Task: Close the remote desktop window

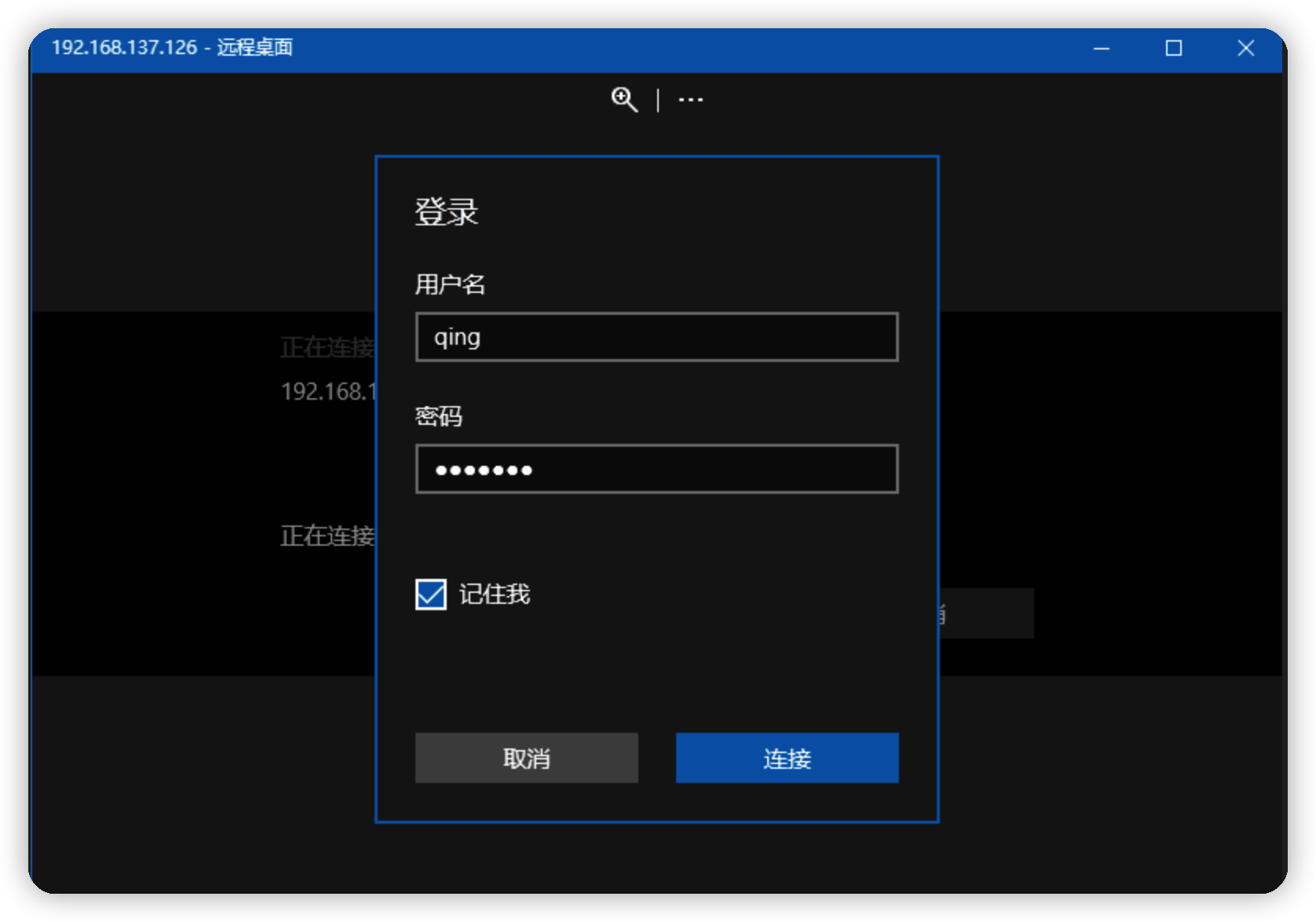Action: [x=1245, y=49]
